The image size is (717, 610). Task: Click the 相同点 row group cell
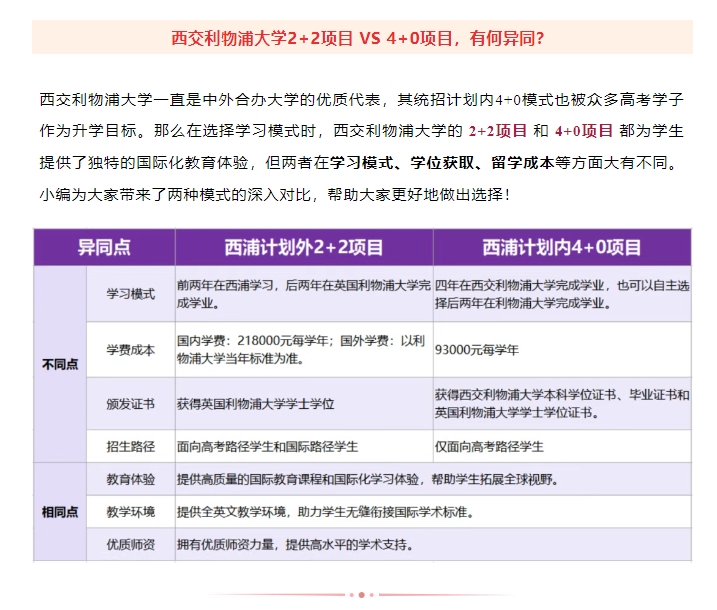tap(60, 512)
